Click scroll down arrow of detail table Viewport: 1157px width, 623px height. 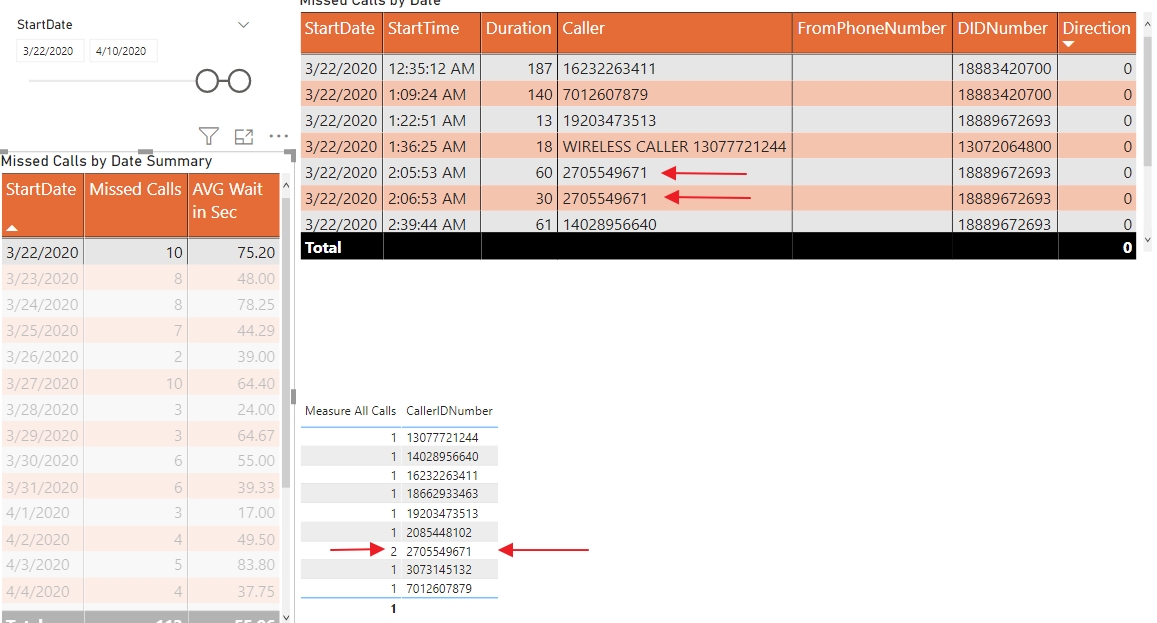pyautogui.click(x=1147, y=240)
